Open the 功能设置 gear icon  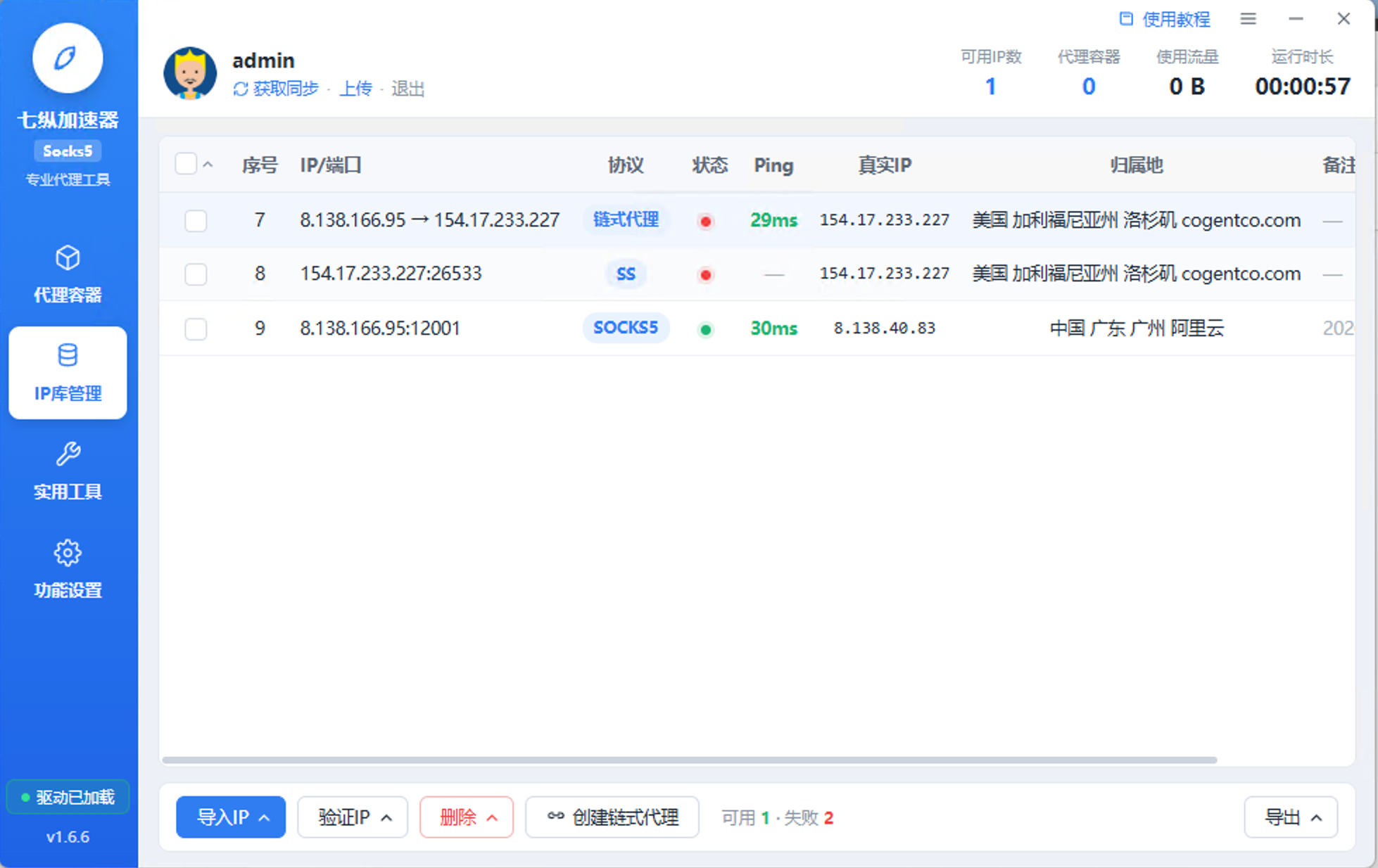point(68,553)
